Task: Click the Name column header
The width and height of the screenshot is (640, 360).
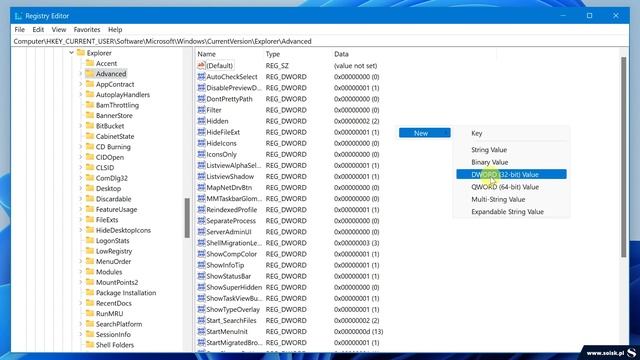Action: (x=207, y=54)
